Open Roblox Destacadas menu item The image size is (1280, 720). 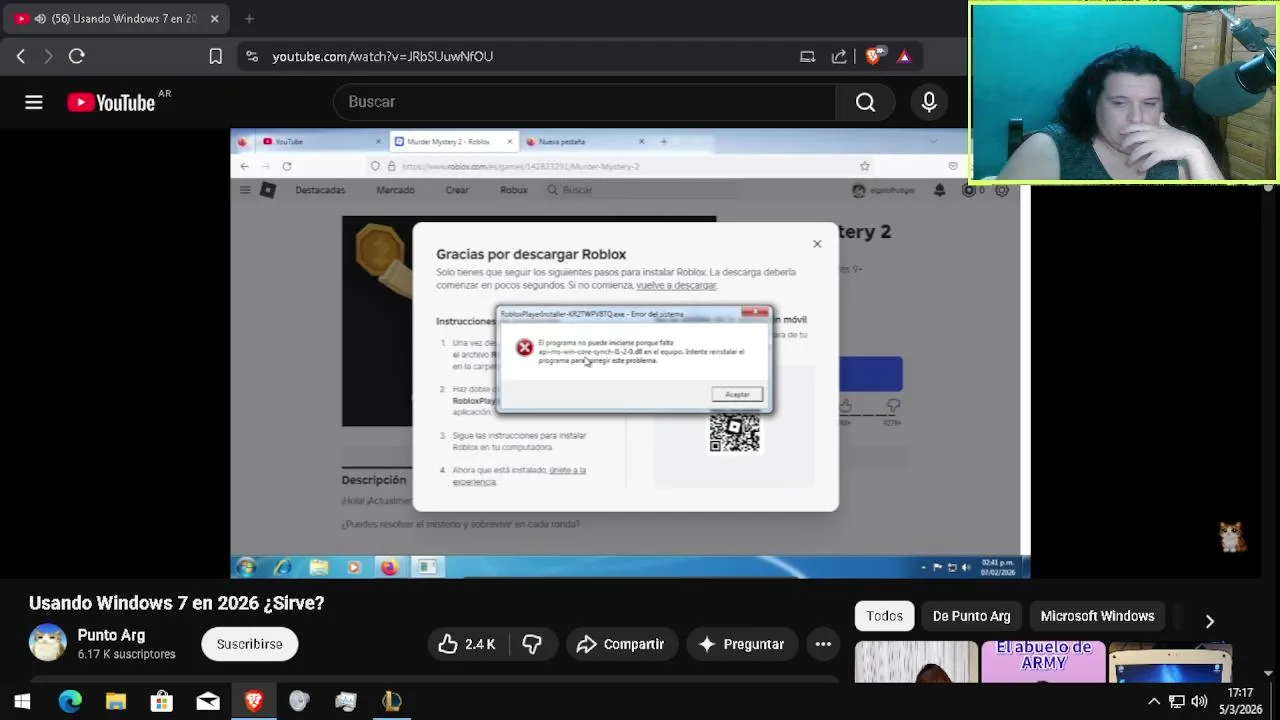pos(320,190)
